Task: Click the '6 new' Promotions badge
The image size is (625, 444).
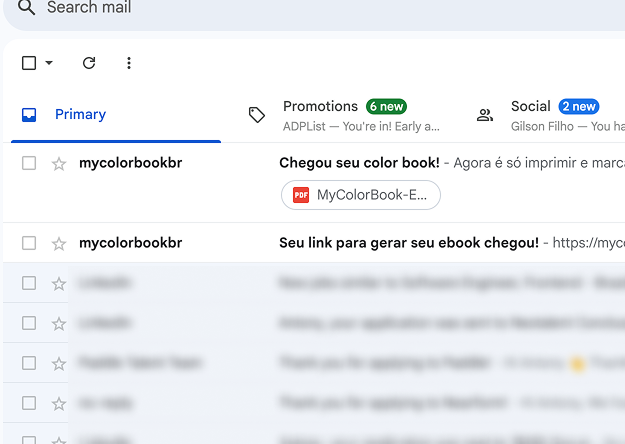Action: (x=386, y=107)
